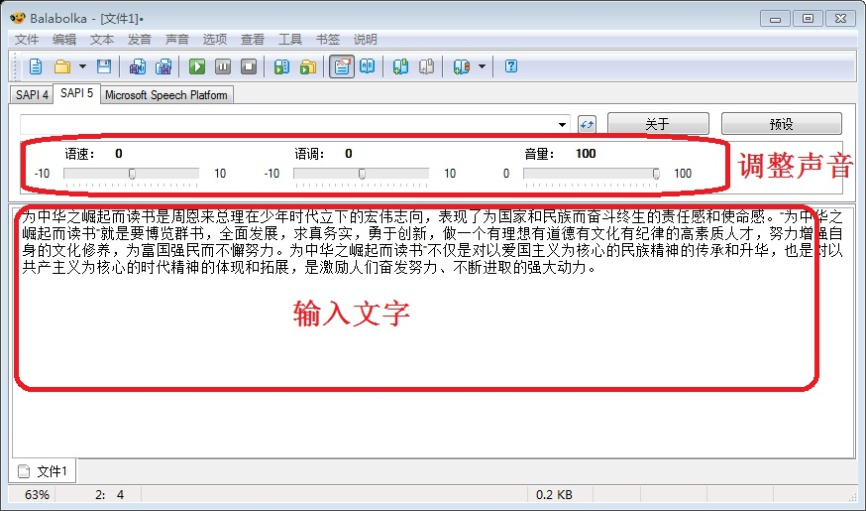This screenshot has height=511, width=866.
Task: Click the read files from folder icon
Action: (308, 67)
